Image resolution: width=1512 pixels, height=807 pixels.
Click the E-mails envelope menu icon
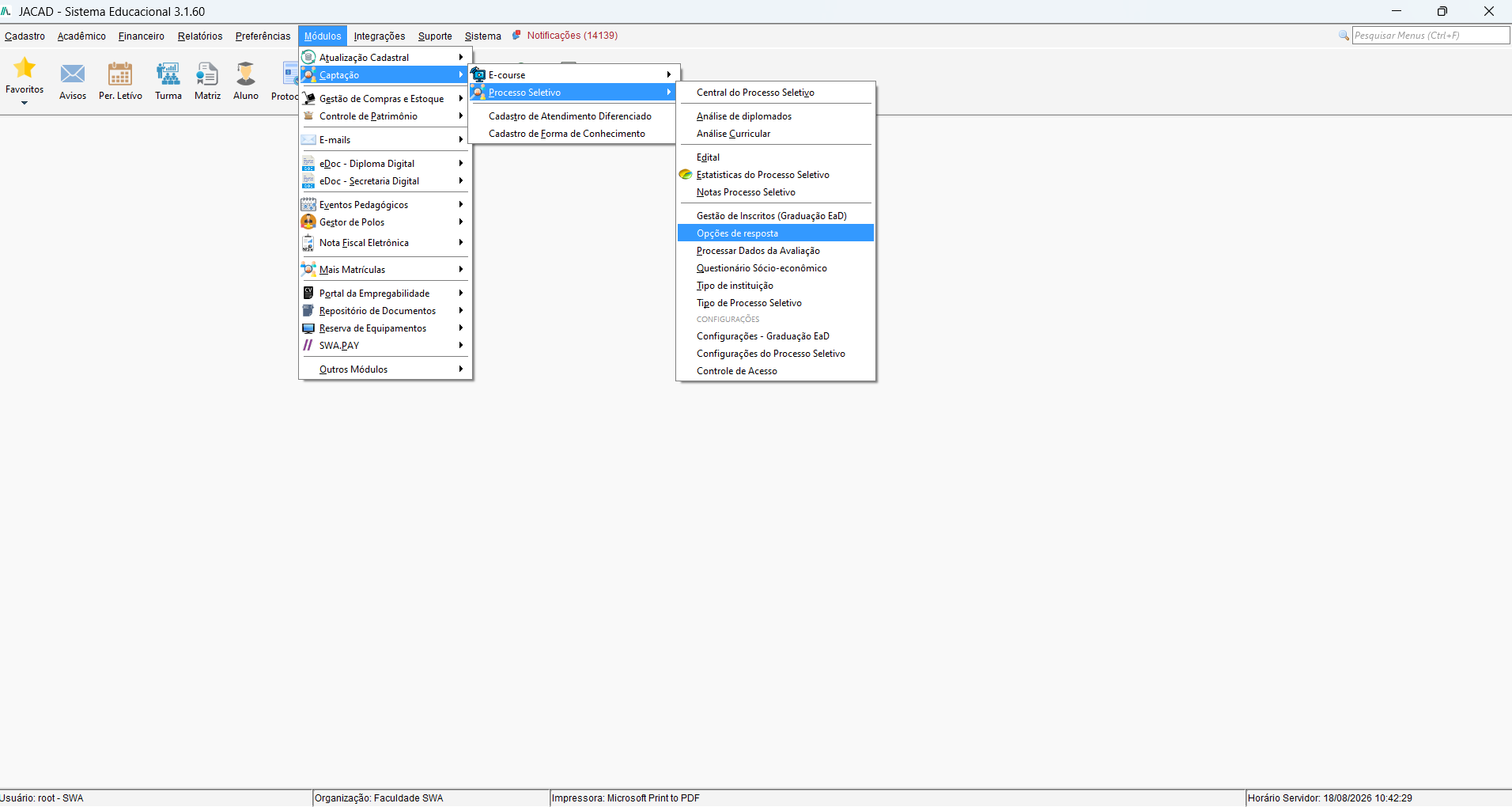[308, 139]
